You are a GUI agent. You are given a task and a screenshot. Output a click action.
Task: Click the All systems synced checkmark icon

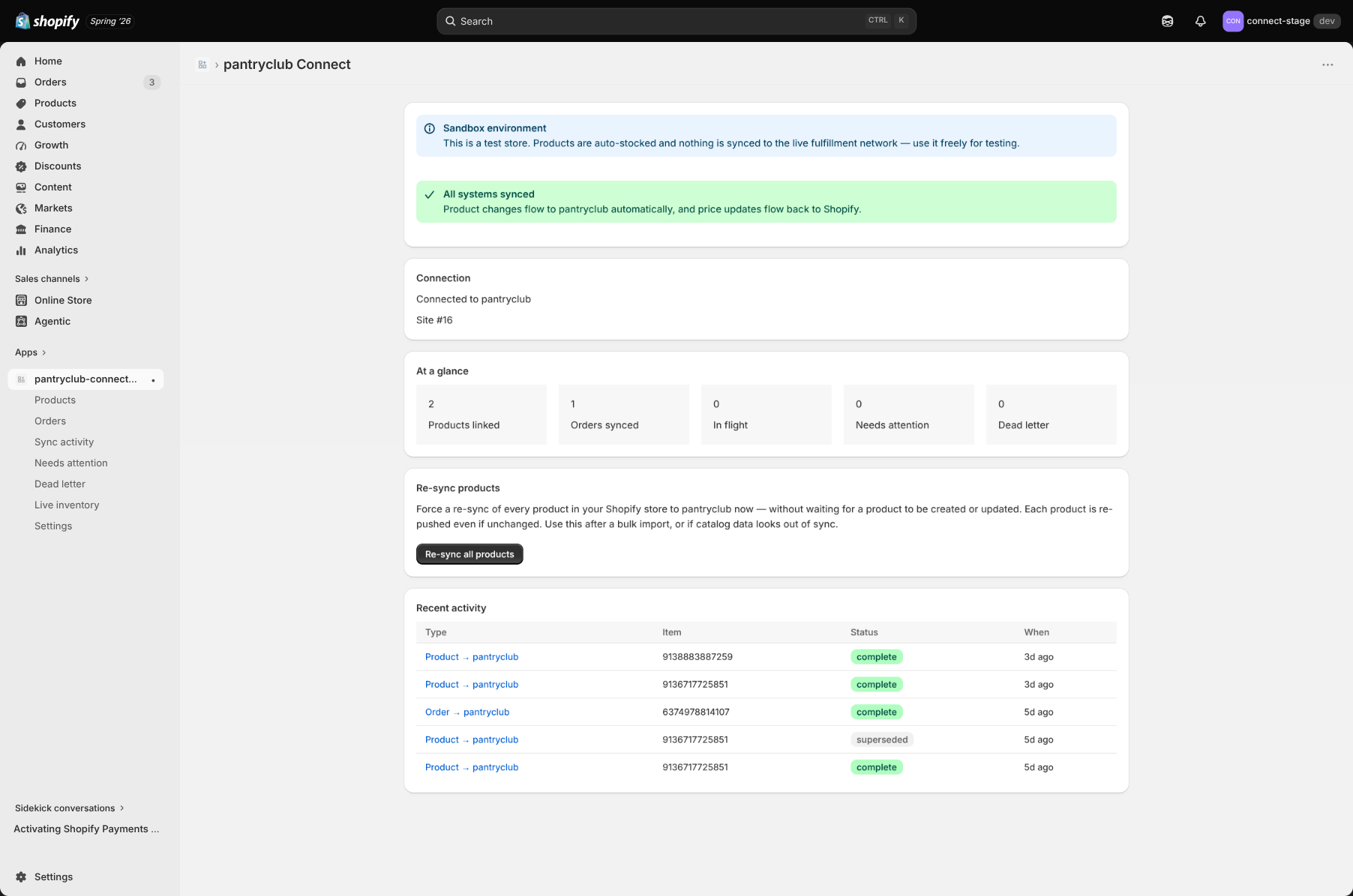coord(430,194)
